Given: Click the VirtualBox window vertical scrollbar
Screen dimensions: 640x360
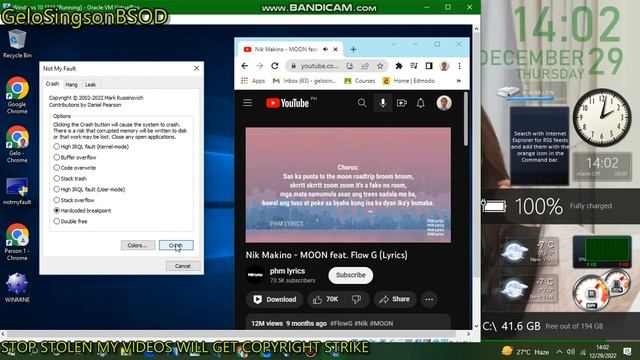Looking at the screenshot, I should tap(476, 178).
